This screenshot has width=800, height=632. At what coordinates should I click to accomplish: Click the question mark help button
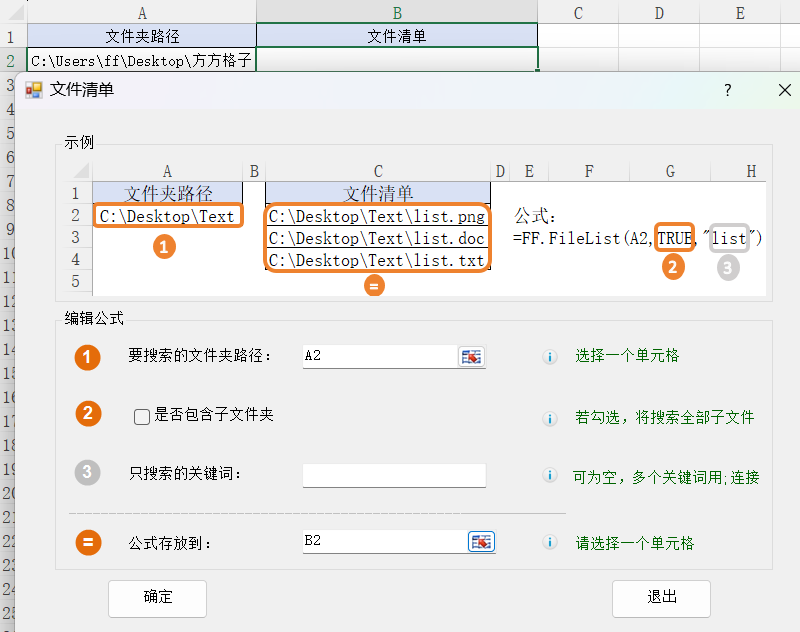(x=727, y=90)
